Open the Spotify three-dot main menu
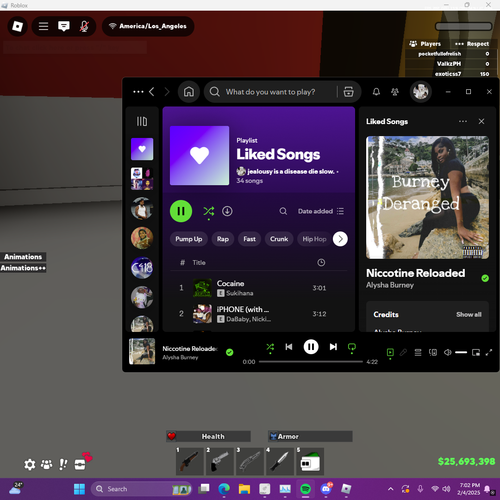500x500 pixels. tap(138, 92)
